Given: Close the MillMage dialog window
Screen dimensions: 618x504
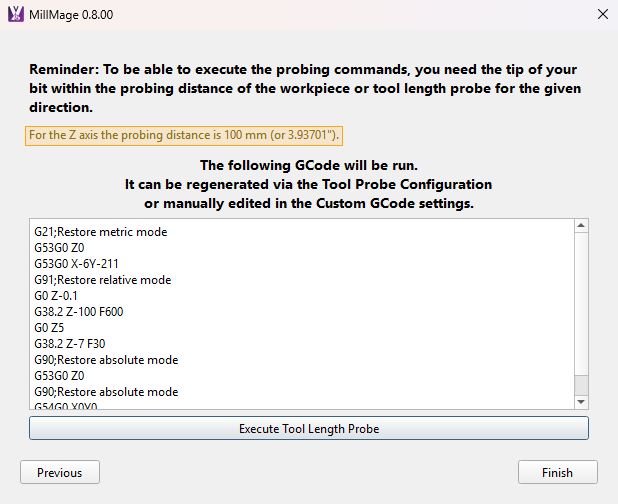Looking at the screenshot, I should click(603, 14).
